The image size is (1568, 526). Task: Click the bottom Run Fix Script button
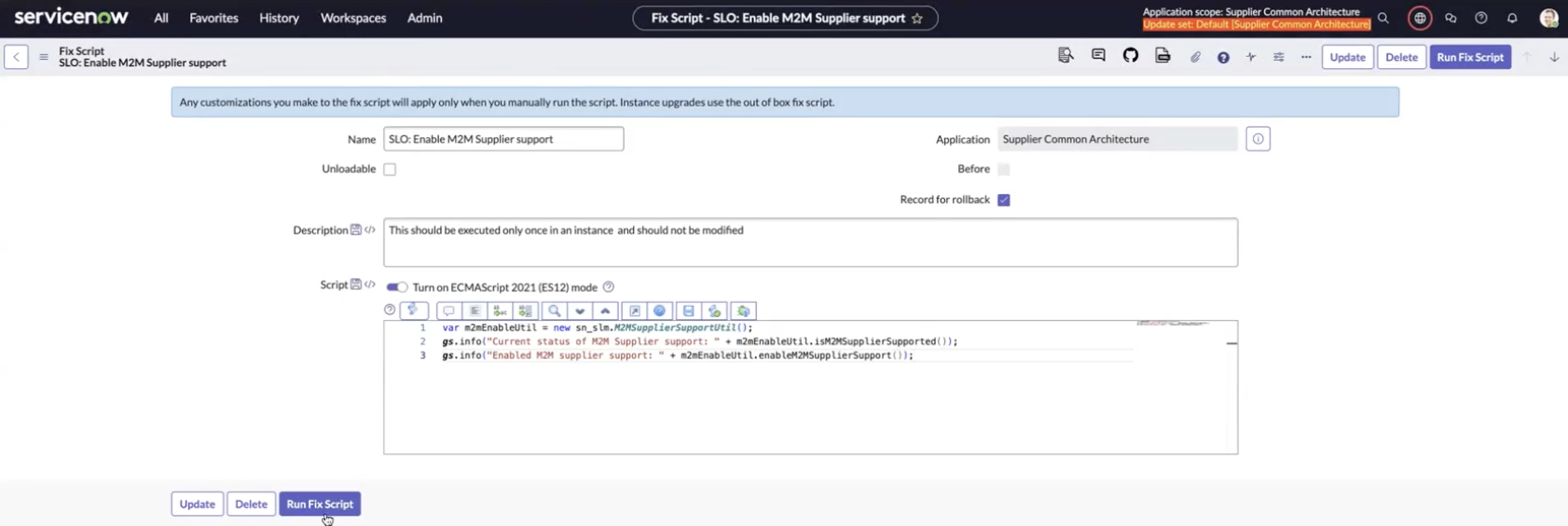pos(320,504)
